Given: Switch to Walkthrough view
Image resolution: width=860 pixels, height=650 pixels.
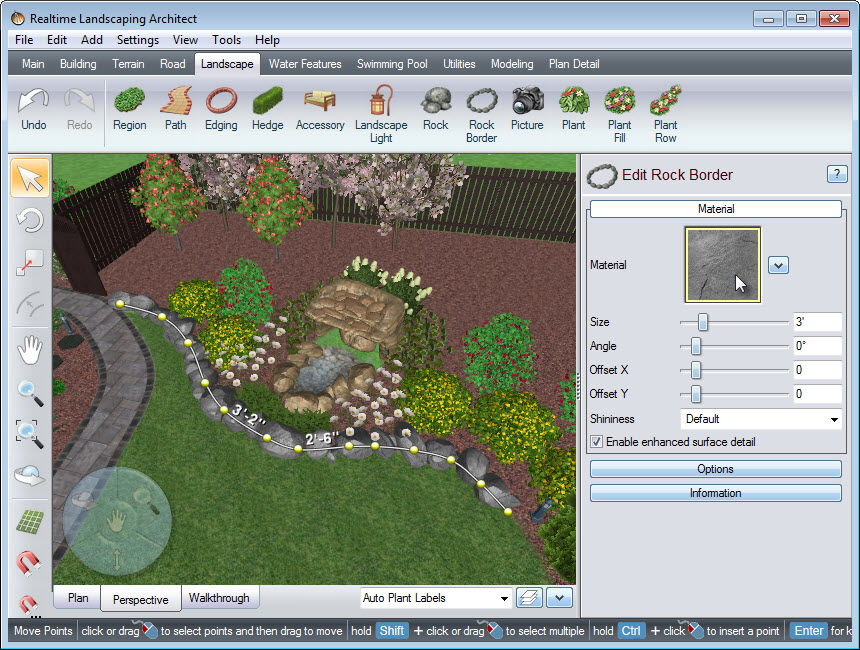Looking at the screenshot, I should 219,598.
